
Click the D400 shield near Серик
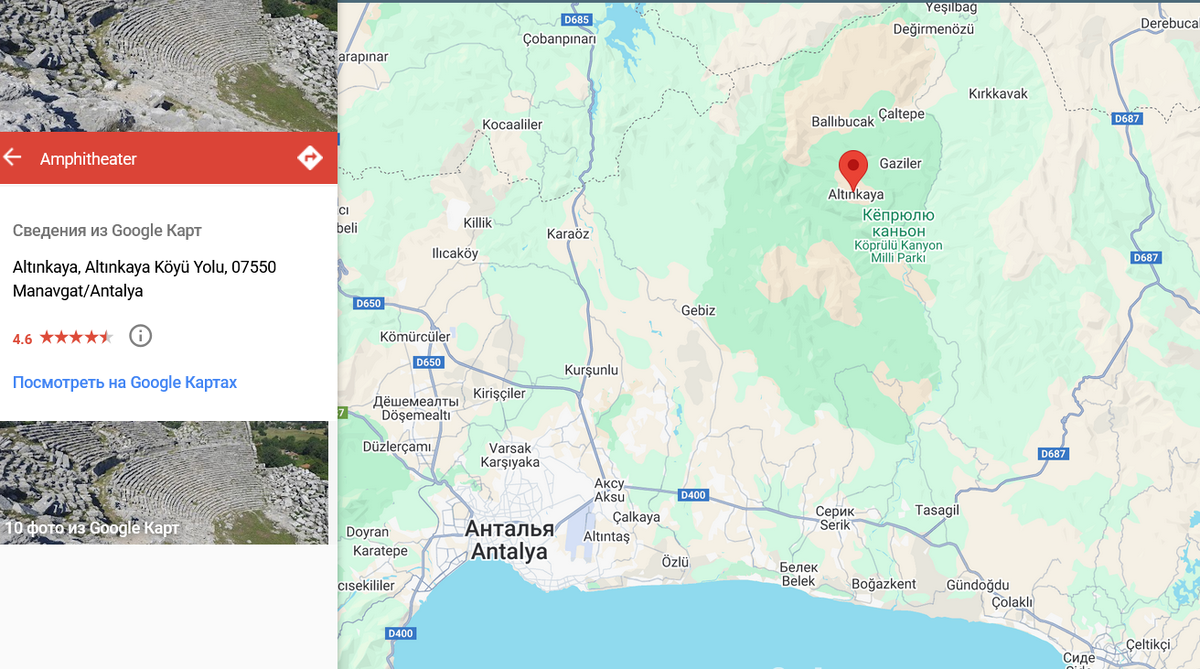click(693, 495)
